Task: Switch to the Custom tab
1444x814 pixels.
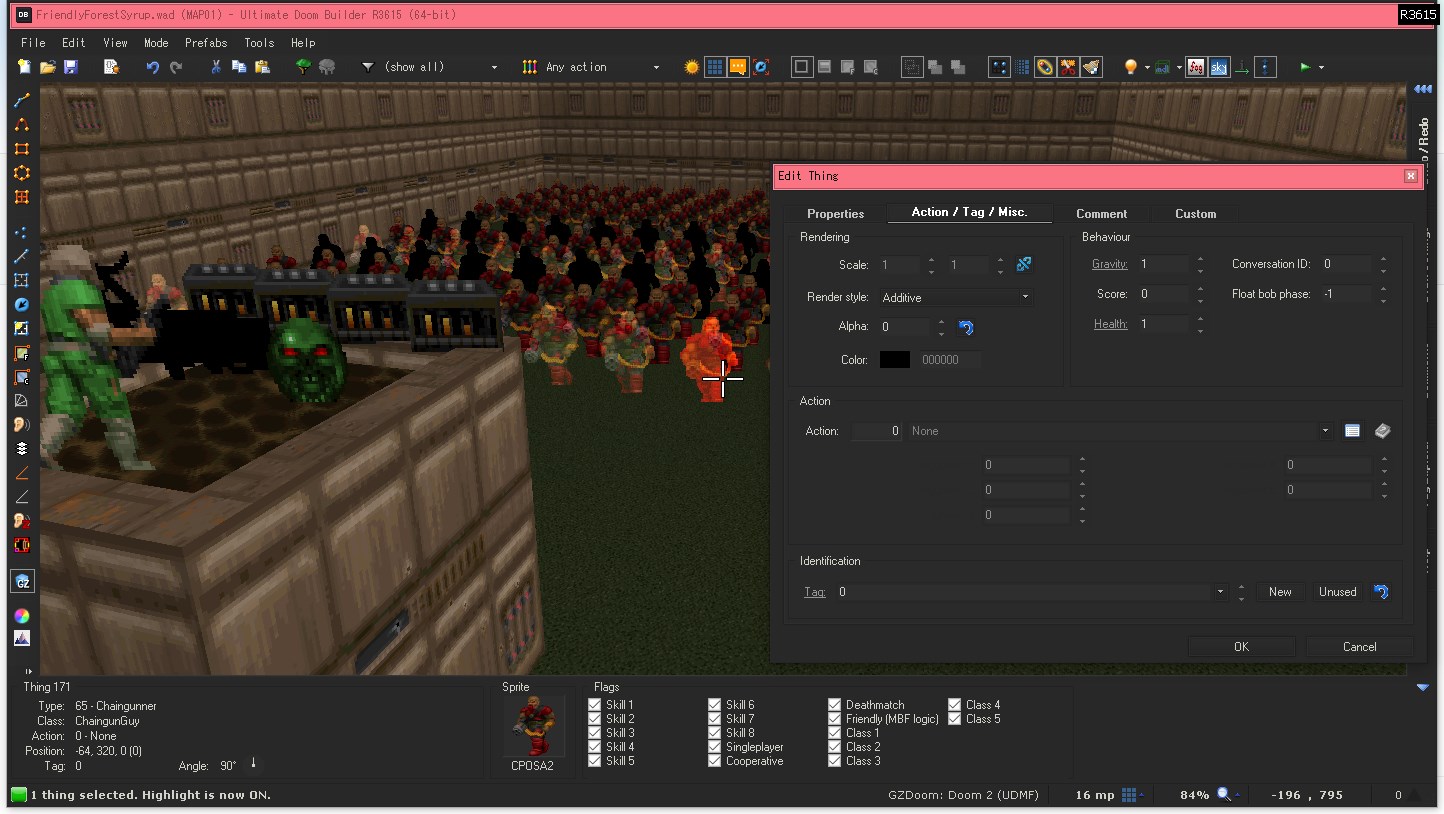Action: click(x=1195, y=213)
